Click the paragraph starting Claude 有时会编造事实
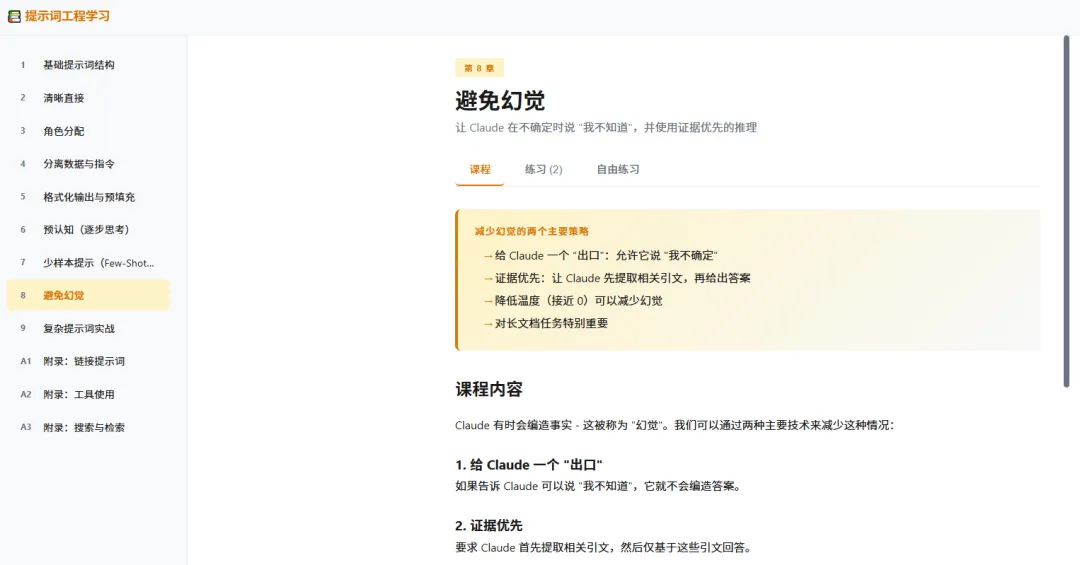The width and height of the screenshot is (1080, 565). 674,425
